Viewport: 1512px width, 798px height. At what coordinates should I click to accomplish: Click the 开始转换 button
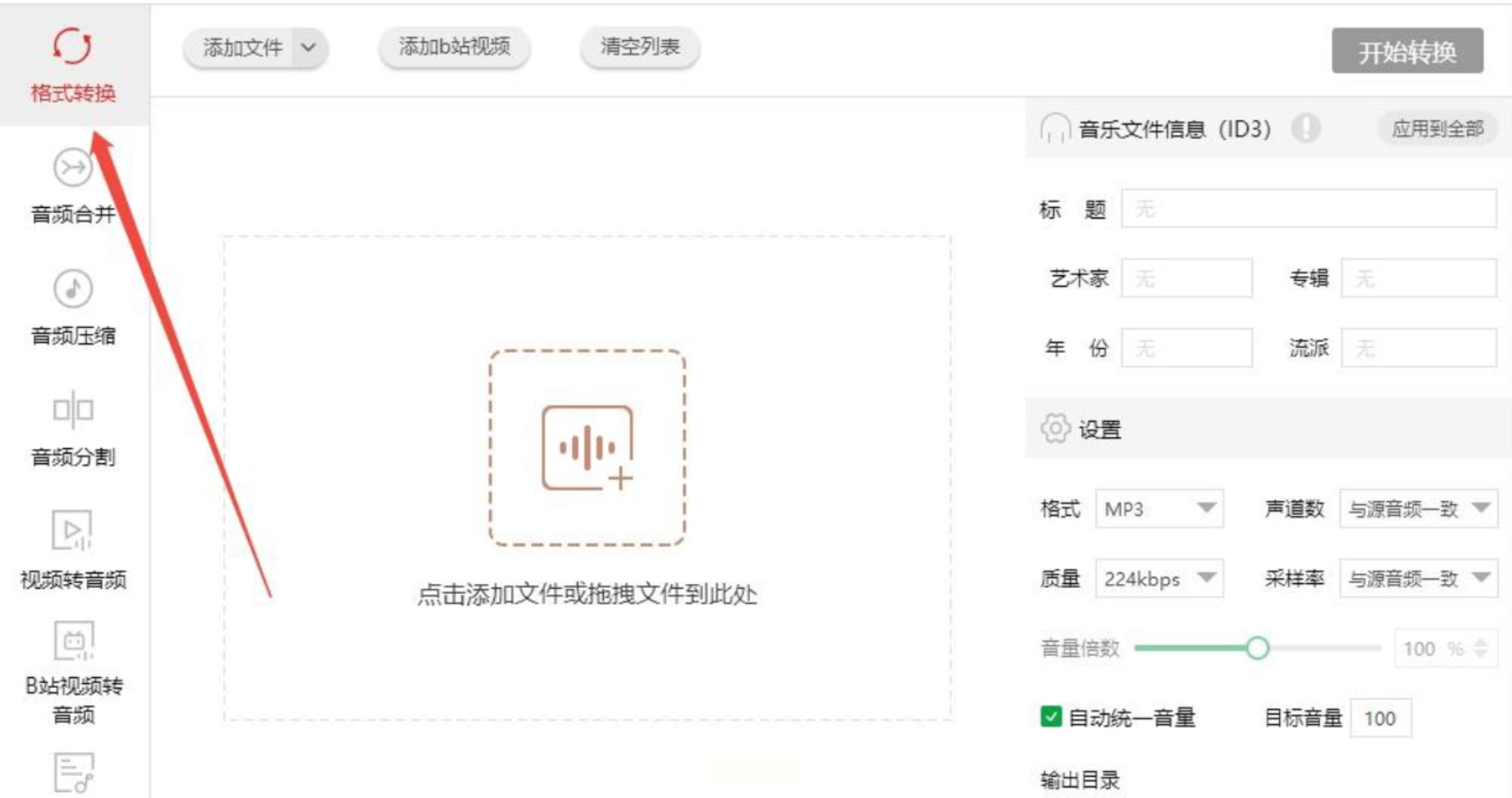point(1407,51)
